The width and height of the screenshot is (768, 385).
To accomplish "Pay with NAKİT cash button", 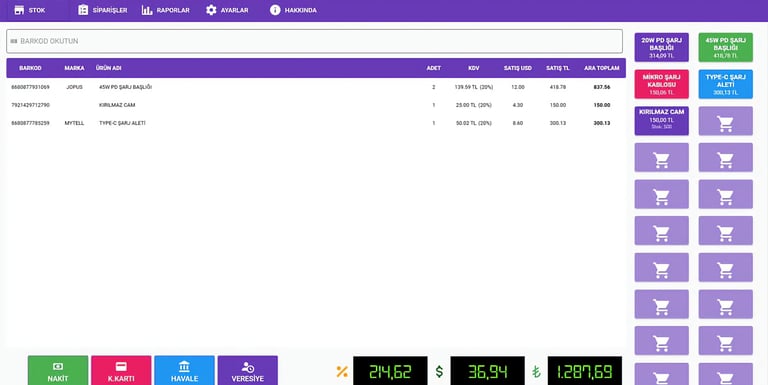I will tap(58, 370).
